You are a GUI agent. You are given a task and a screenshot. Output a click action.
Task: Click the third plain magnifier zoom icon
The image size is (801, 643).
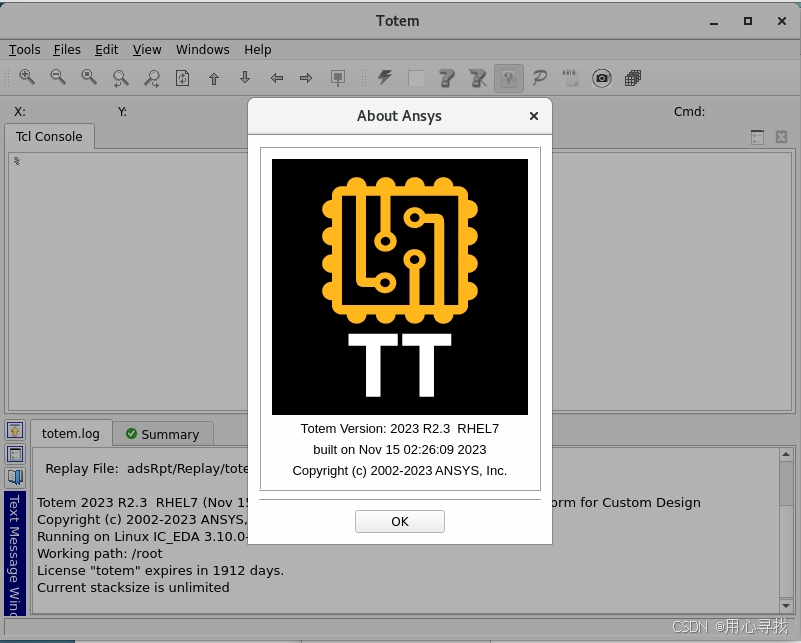click(89, 78)
